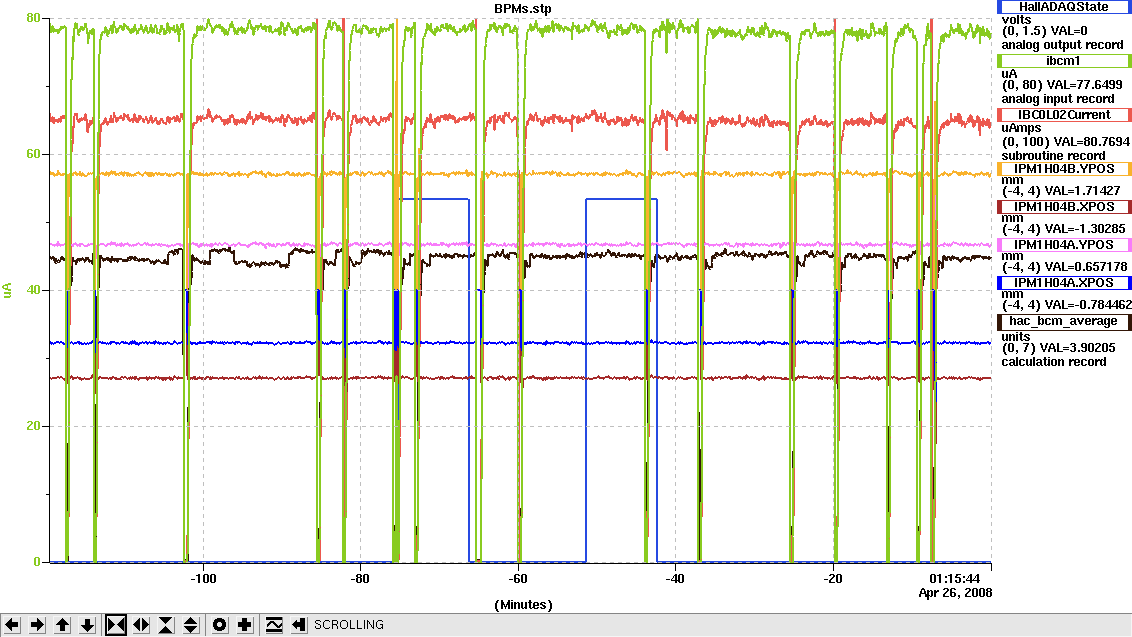Click the 80 y-axis tick label
This screenshot has width=1132, height=637.
coord(33,18)
